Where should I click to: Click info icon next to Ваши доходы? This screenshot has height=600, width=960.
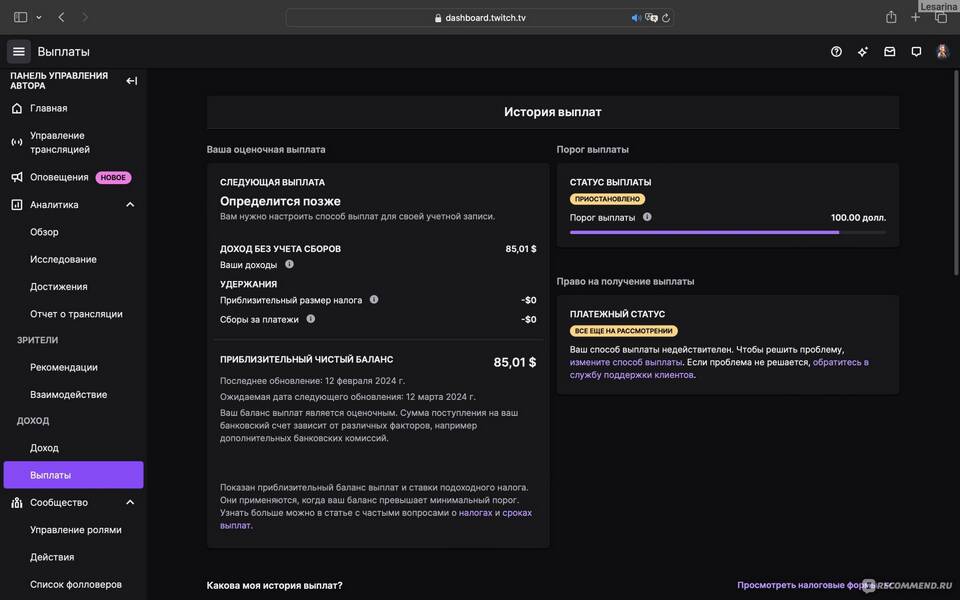coord(289,265)
